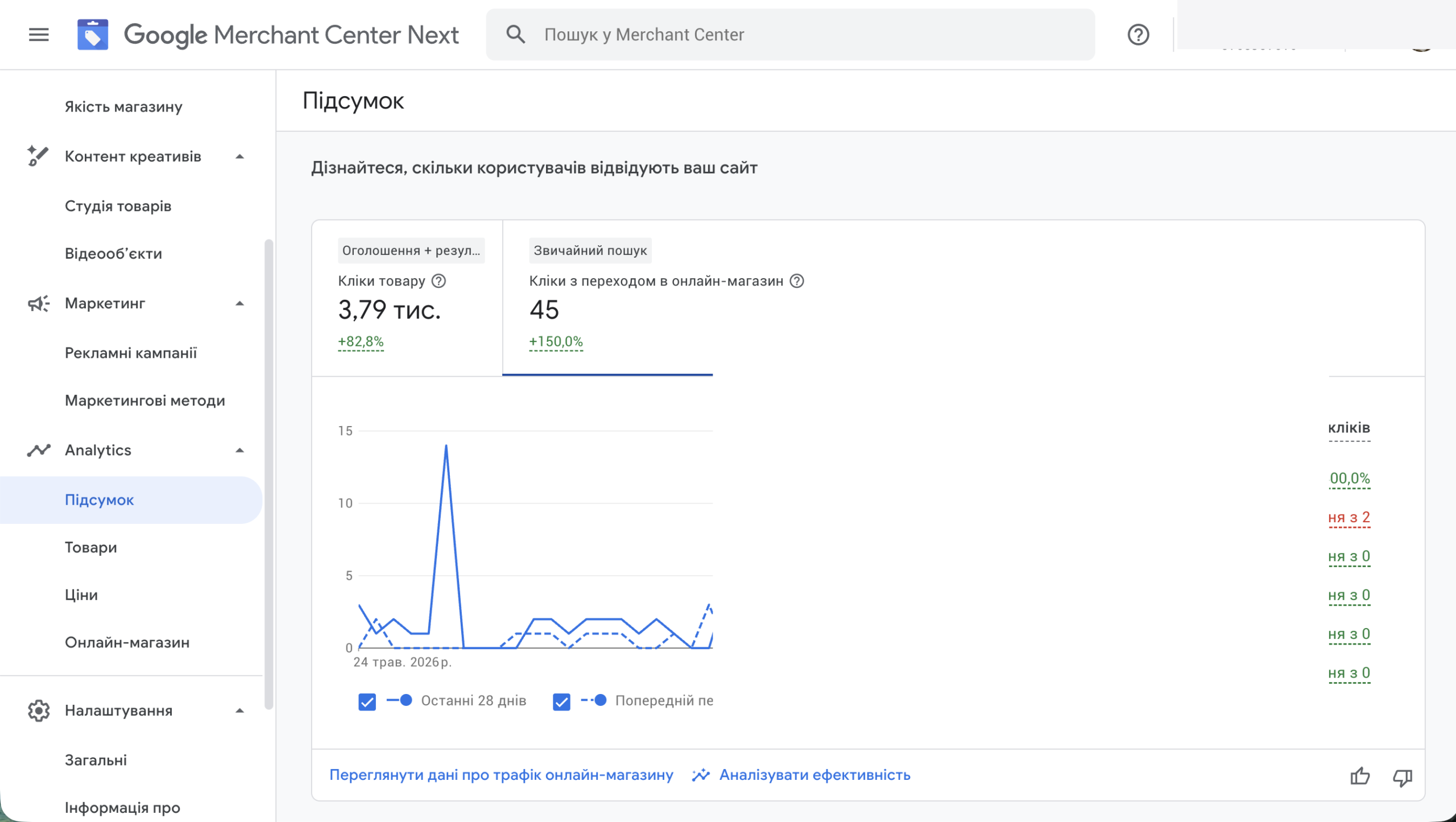Click the Останні 28 днів legend label
Image resolution: width=1456 pixels, height=822 pixels.
tap(473, 701)
